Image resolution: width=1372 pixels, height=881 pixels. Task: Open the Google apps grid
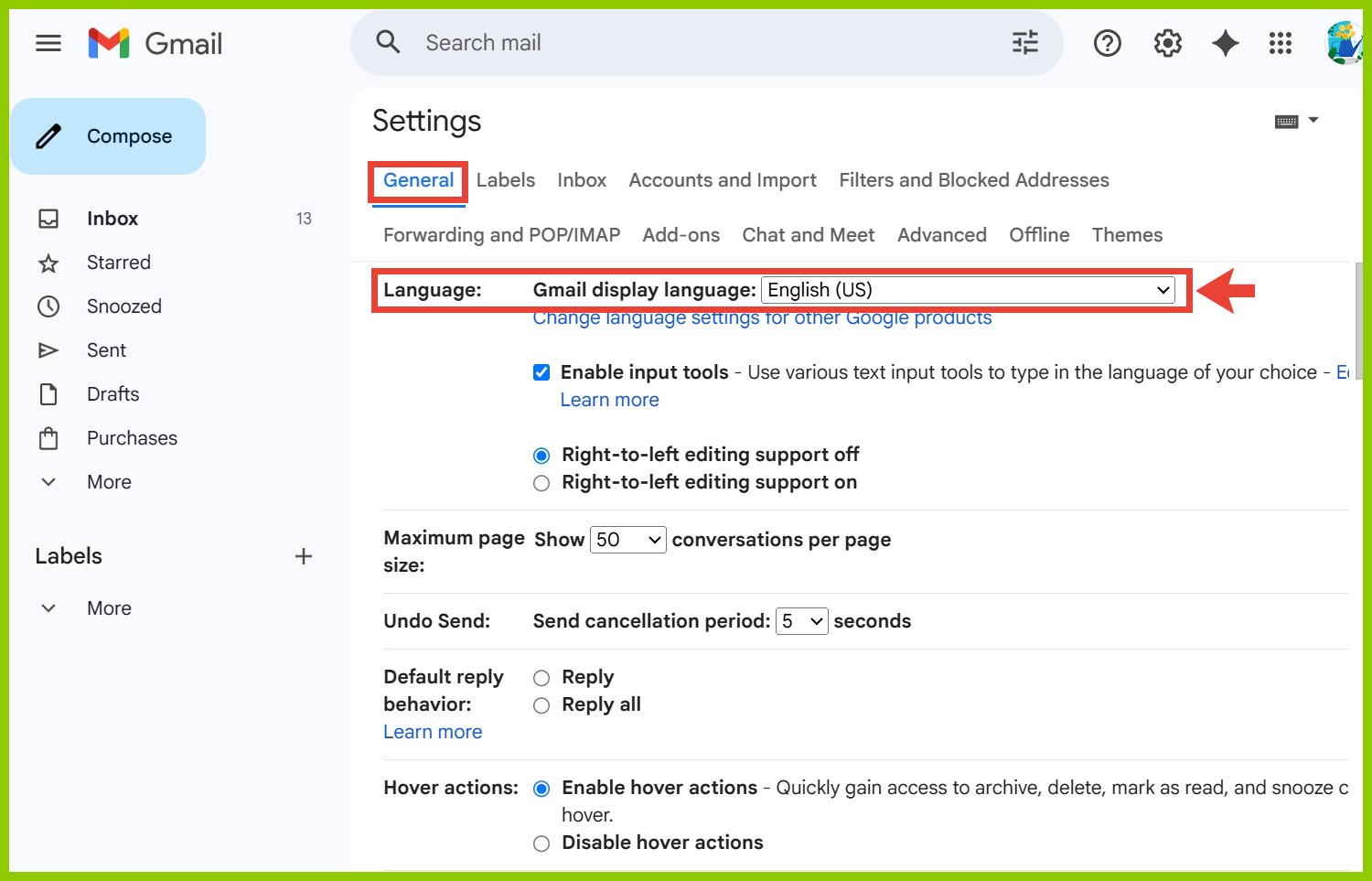click(1281, 43)
